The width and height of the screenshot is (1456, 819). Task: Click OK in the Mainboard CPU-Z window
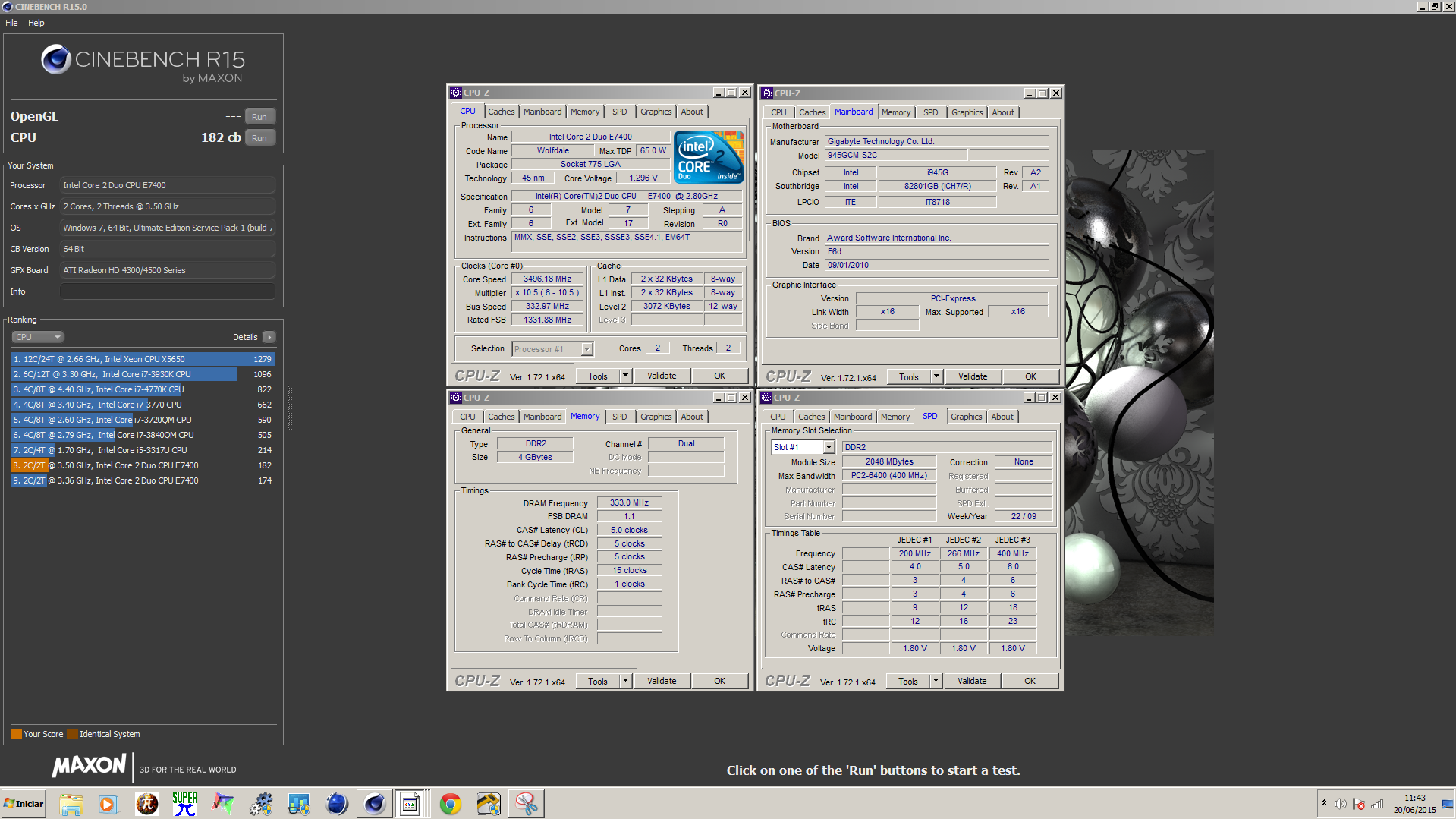[x=1030, y=376]
